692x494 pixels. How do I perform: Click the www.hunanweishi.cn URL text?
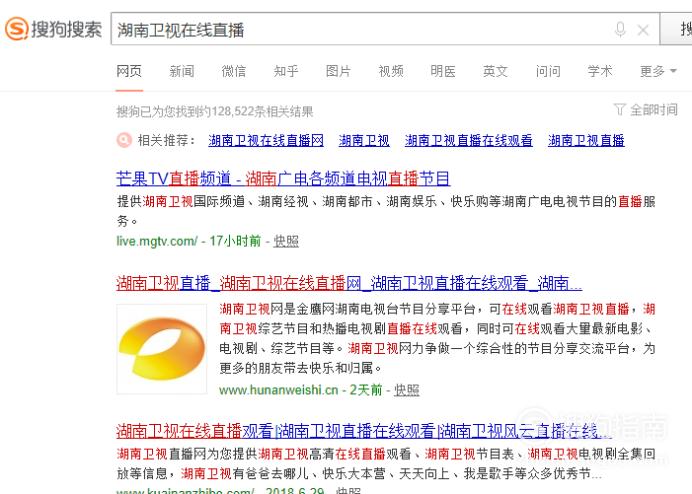tap(278, 390)
